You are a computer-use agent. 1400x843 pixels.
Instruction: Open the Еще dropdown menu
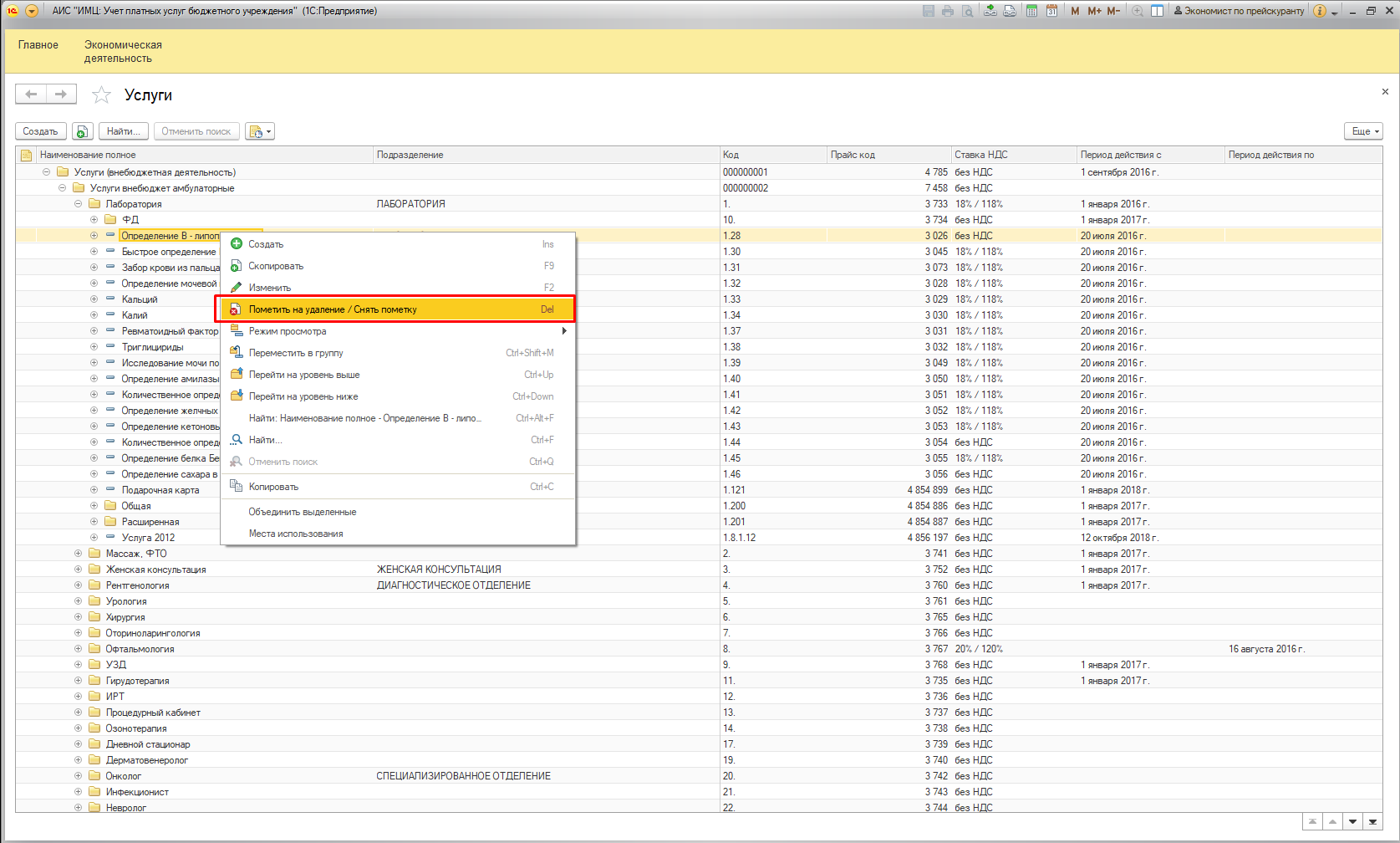click(1363, 131)
